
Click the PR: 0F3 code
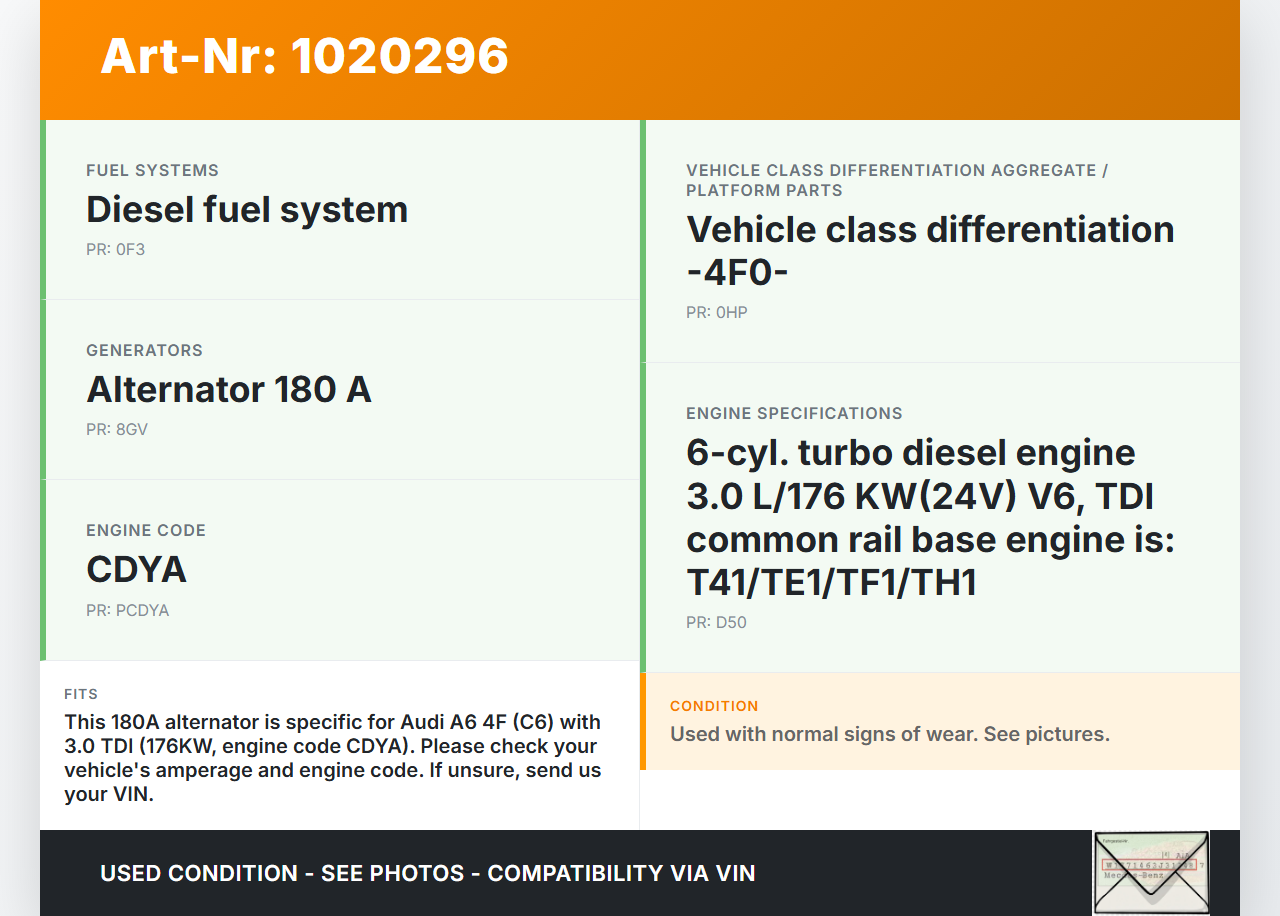click(x=115, y=249)
